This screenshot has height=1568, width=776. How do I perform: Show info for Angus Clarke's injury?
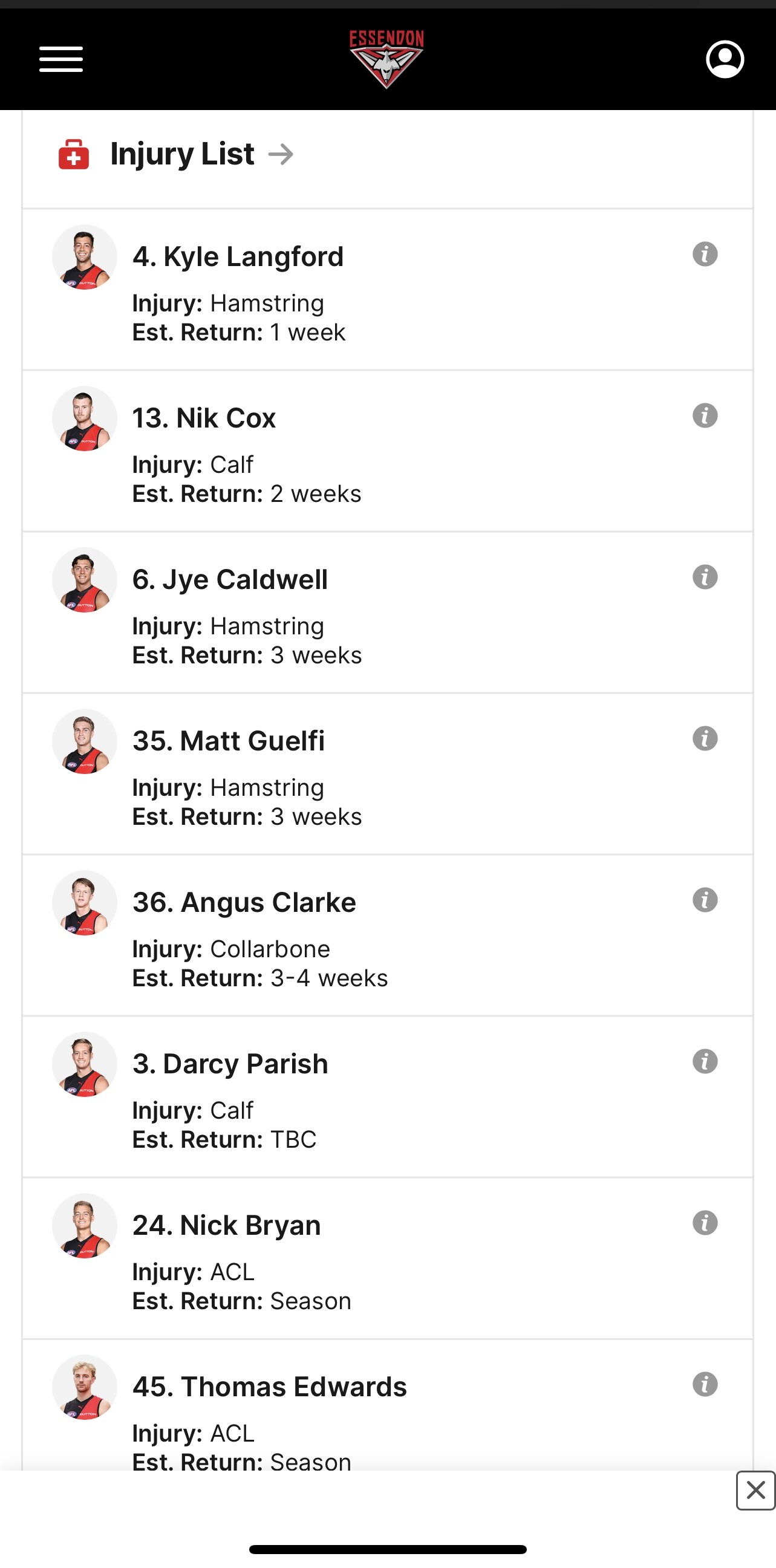[705, 900]
